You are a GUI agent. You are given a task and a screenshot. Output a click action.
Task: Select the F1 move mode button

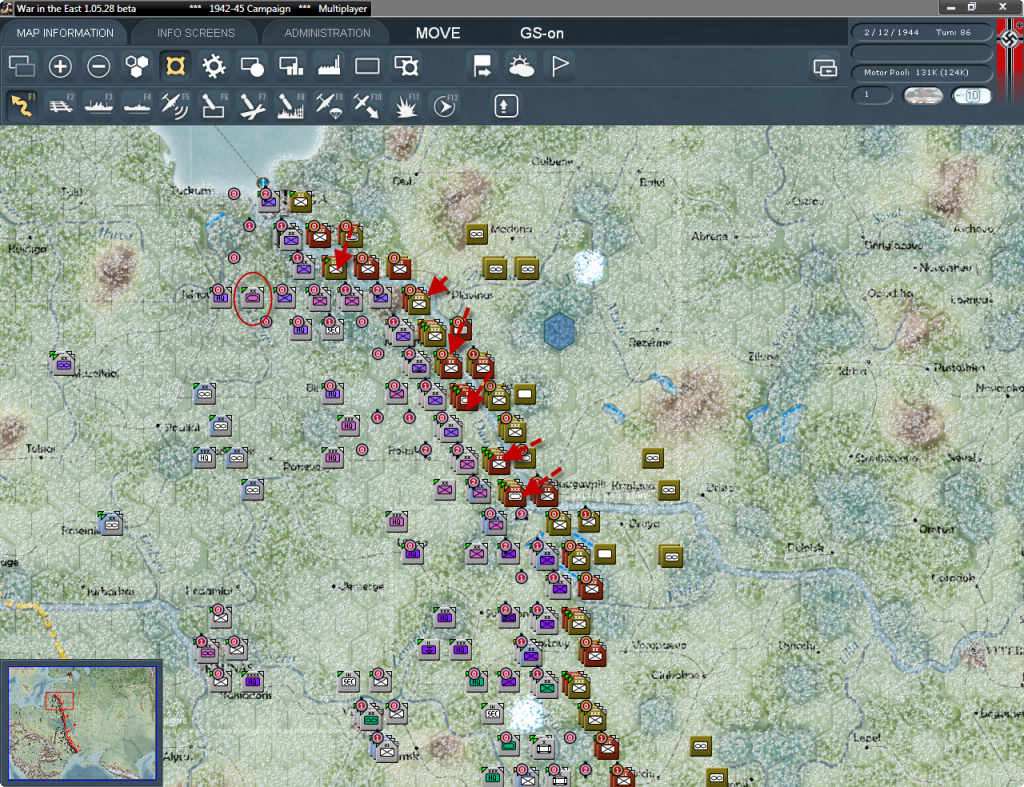click(x=22, y=106)
